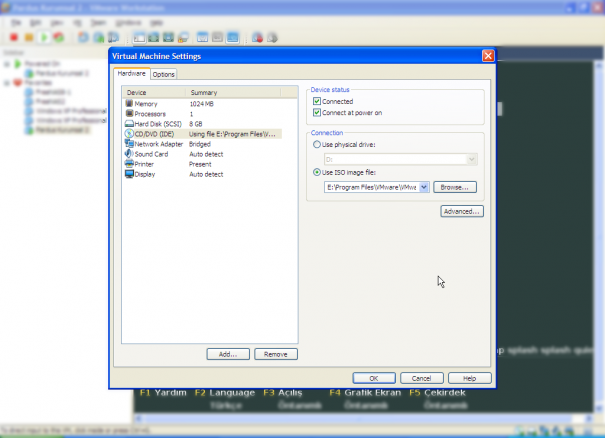605x438 pixels.
Task: Open the VM menu
Action: coord(78,23)
